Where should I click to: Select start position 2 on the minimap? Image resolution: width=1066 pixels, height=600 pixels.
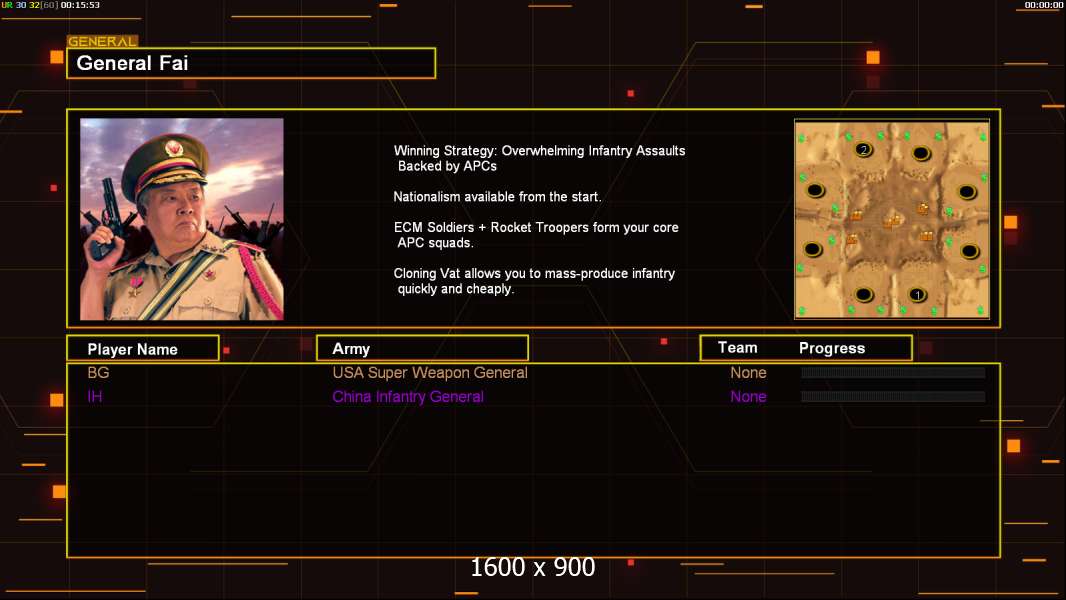click(863, 149)
